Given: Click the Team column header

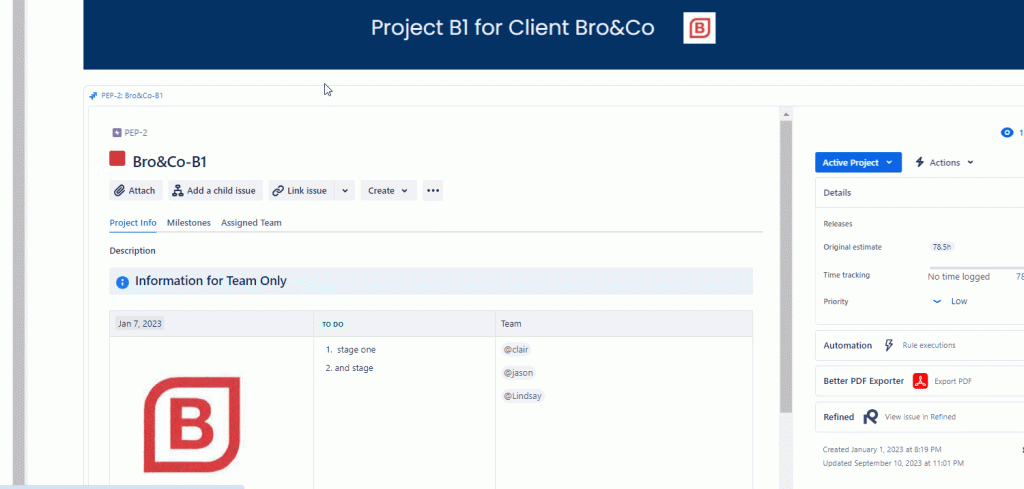Looking at the screenshot, I should point(511,324).
